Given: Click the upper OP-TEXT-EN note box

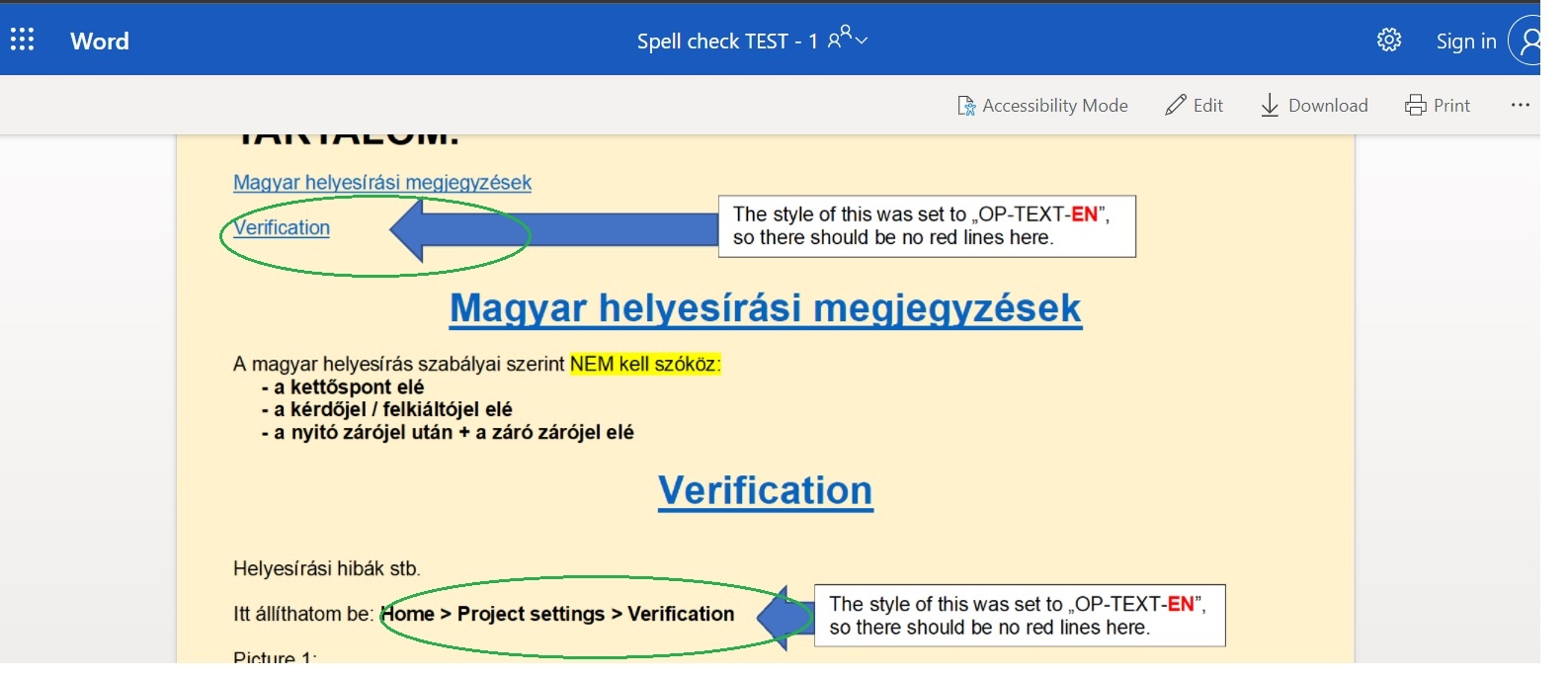Looking at the screenshot, I should coord(927,226).
